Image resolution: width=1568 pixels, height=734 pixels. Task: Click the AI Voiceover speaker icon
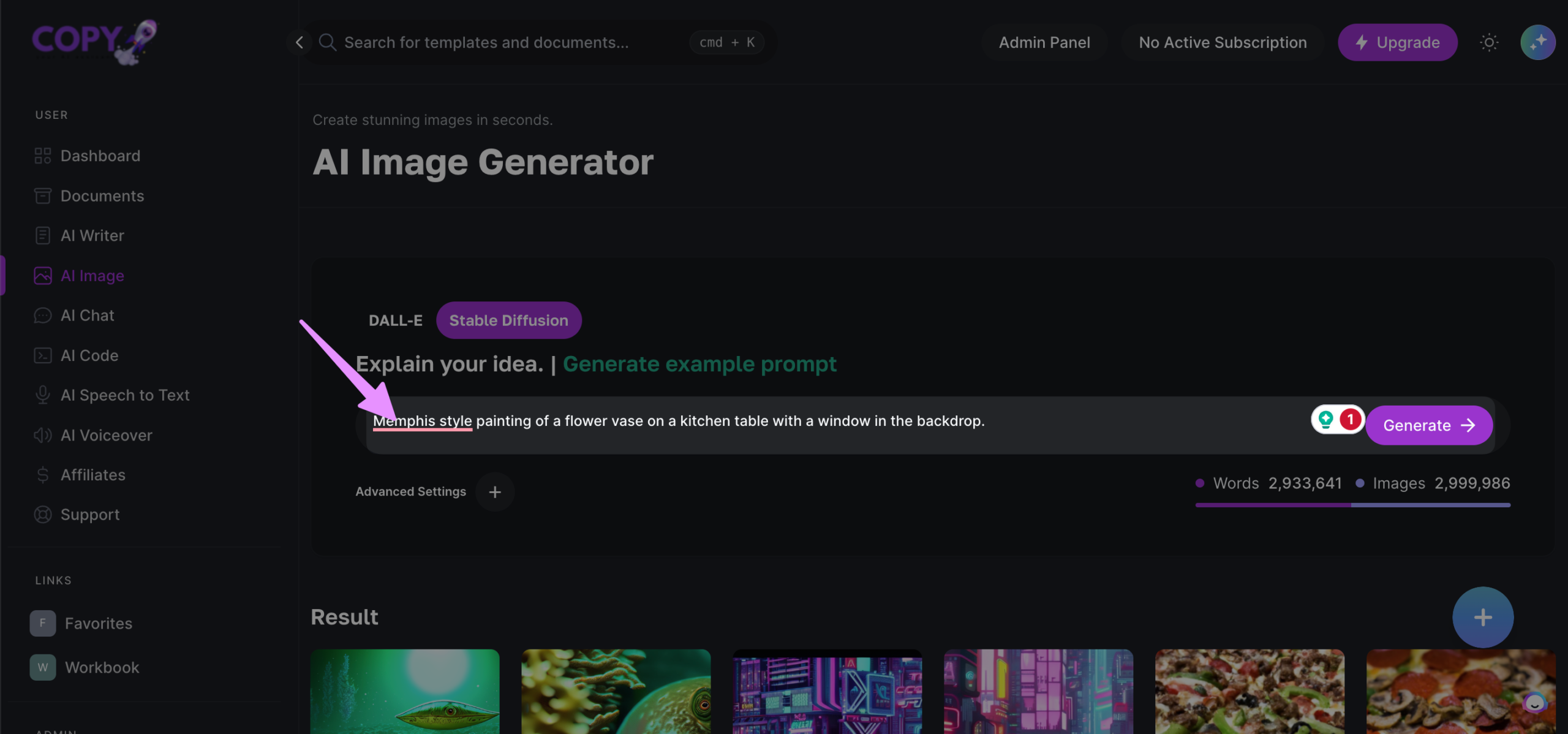pyautogui.click(x=42, y=435)
